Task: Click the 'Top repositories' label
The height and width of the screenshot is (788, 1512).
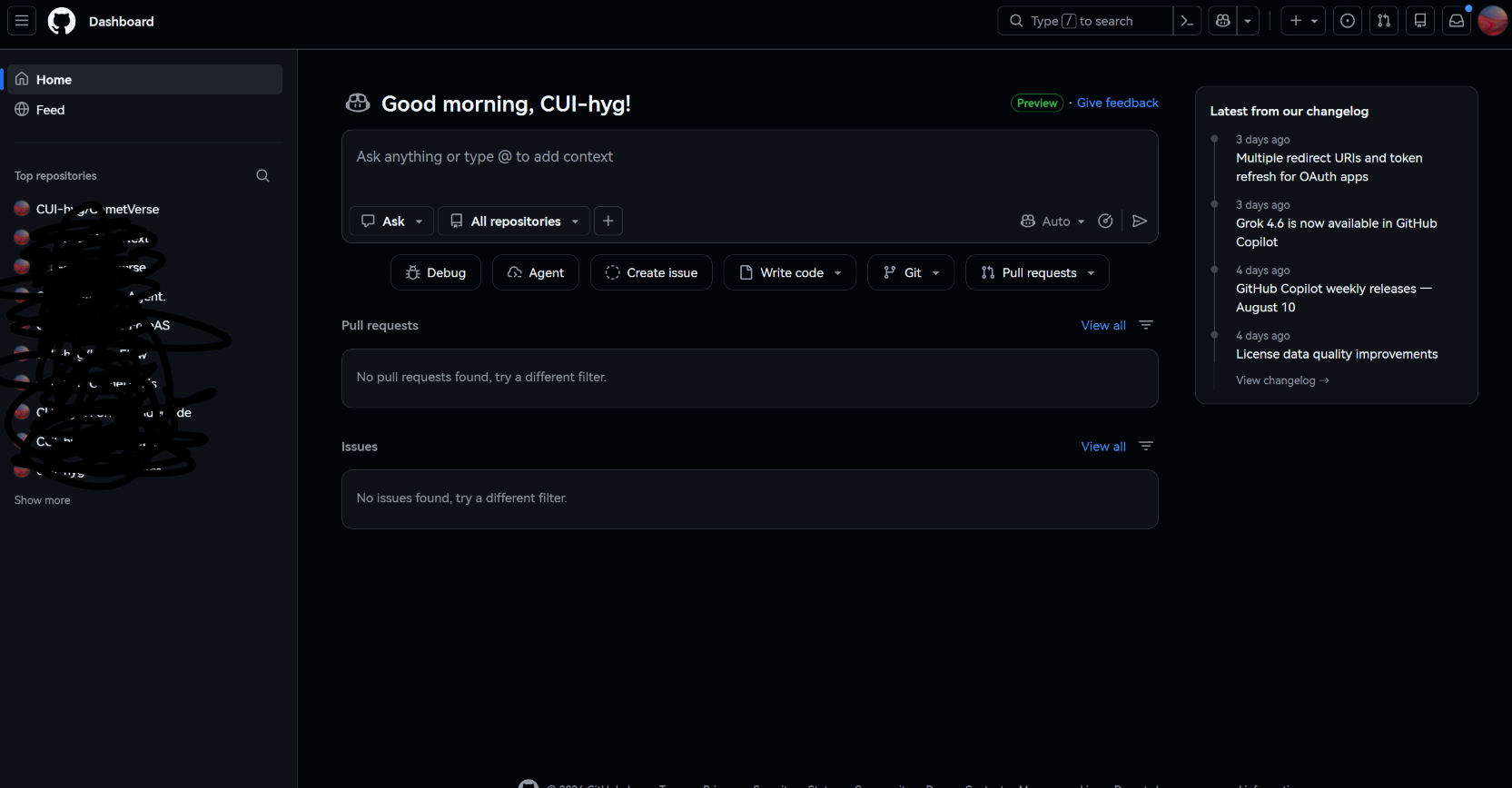Action: coord(55,176)
